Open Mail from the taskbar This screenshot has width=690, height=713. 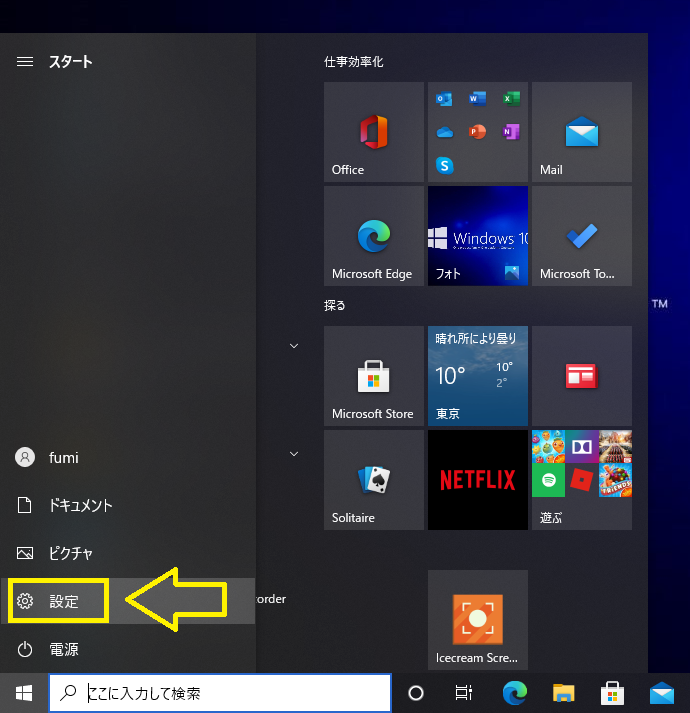click(662, 693)
